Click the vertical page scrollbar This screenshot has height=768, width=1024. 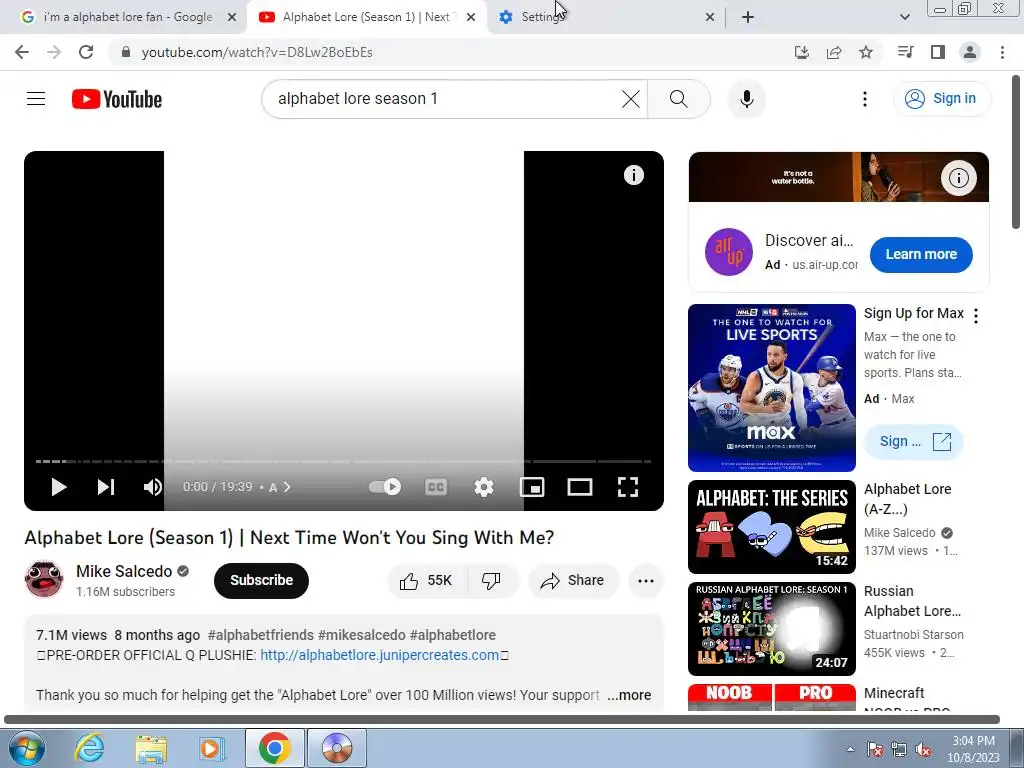click(1016, 152)
